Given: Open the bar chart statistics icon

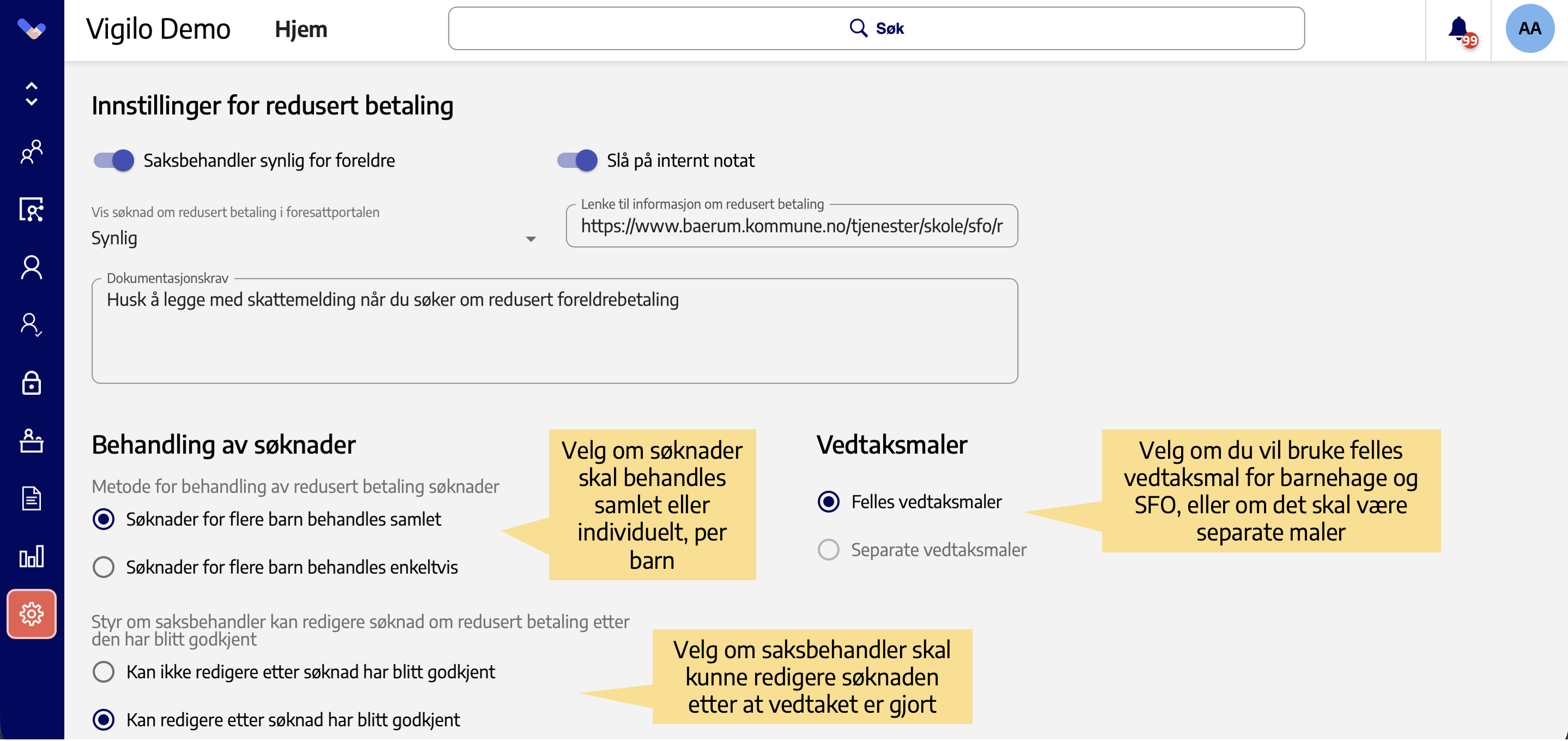Looking at the screenshot, I should point(32,556).
